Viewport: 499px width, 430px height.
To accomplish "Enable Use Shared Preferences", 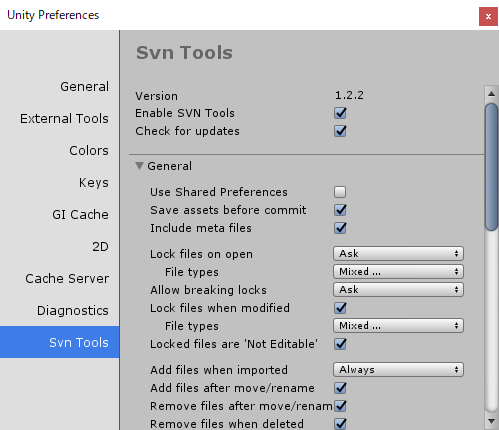I will tap(340, 192).
